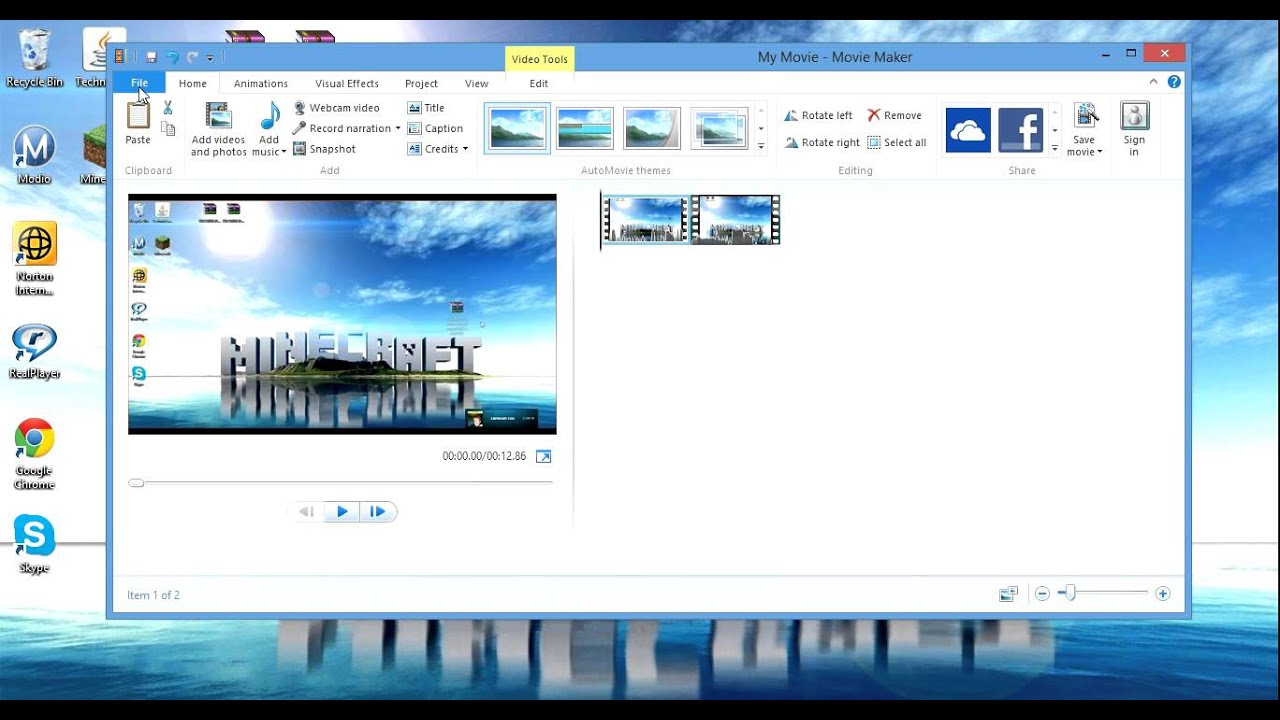Click the Skype desktop shortcut
Image resolution: width=1280 pixels, height=720 pixels.
tap(34, 544)
